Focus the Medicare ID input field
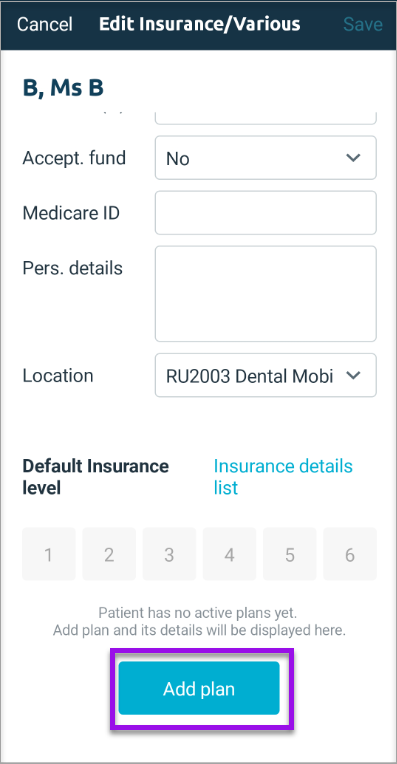The height and width of the screenshot is (764, 397). point(265,212)
